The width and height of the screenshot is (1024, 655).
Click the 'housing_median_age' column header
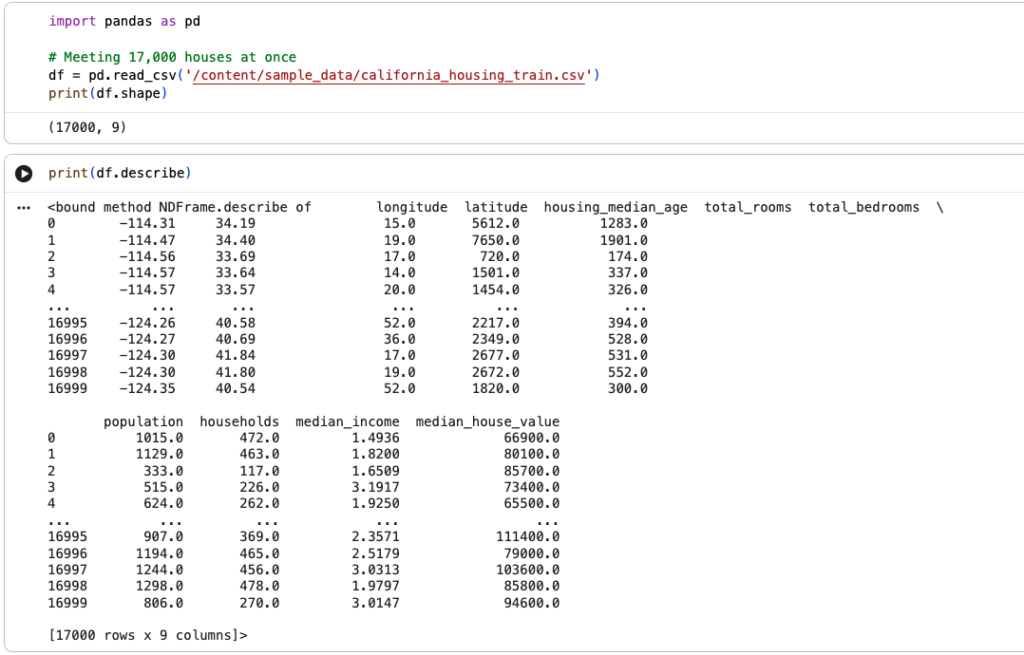coord(615,208)
